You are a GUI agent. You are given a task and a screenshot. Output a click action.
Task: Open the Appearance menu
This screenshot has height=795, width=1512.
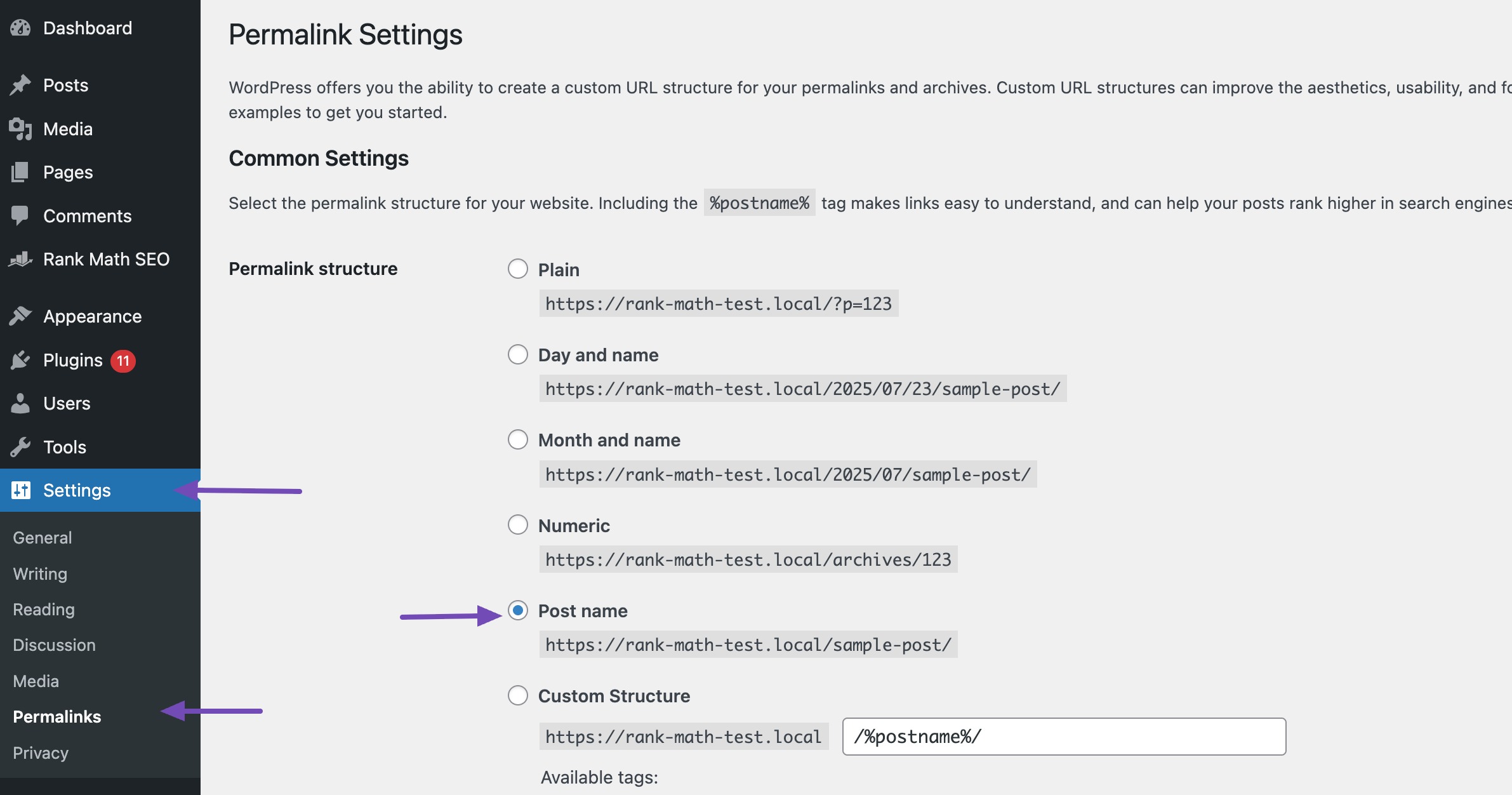point(100,316)
